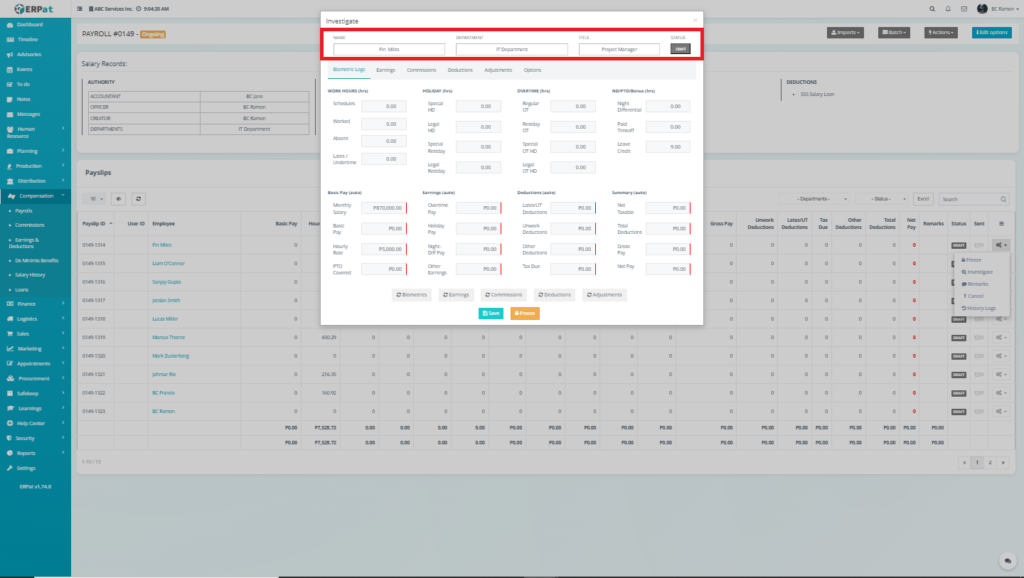The width and height of the screenshot is (1024, 578).
Task: Open the mail envelope icon in header
Action: [964, 8]
